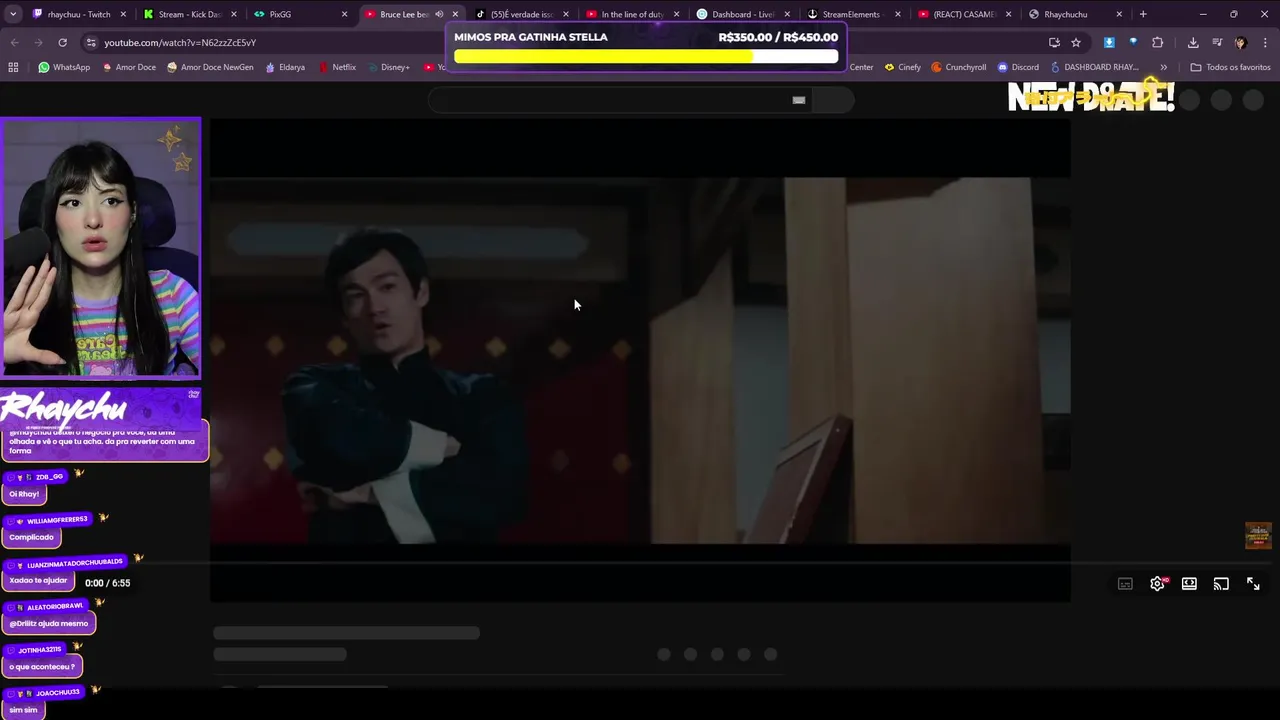
Task: Close the Bruce Lee YouTube tab
Action: click(x=455, y=14)
